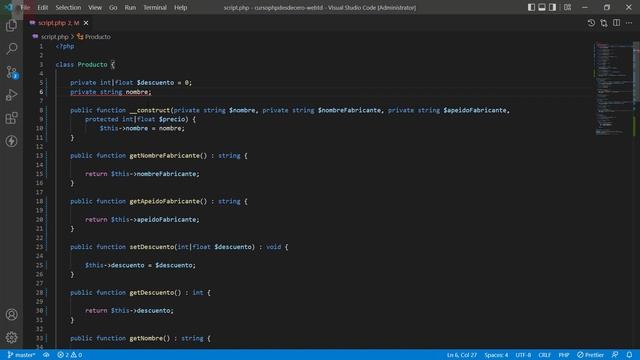Click getApeidoFabricante function name
The image size is (640, 360).
[x=164, y=201]
